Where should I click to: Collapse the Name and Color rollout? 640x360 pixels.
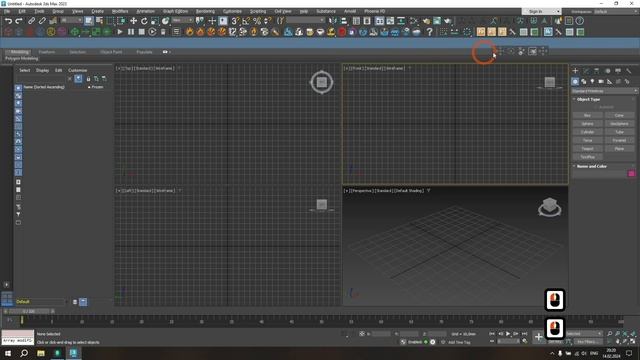[x=591, y=166]
